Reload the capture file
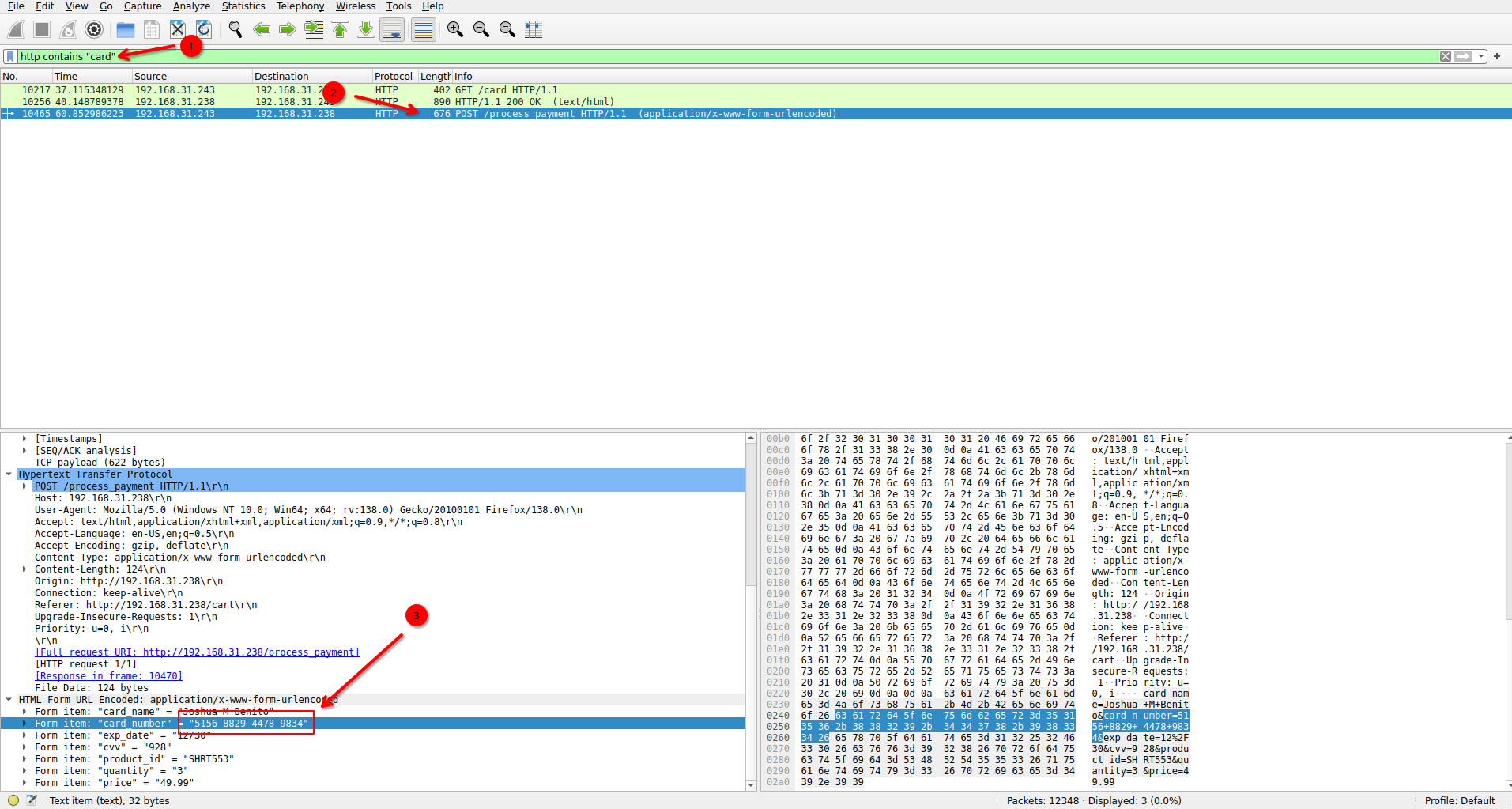The height and width of the screenshot is (809, 1512). (x=204, y=30)
